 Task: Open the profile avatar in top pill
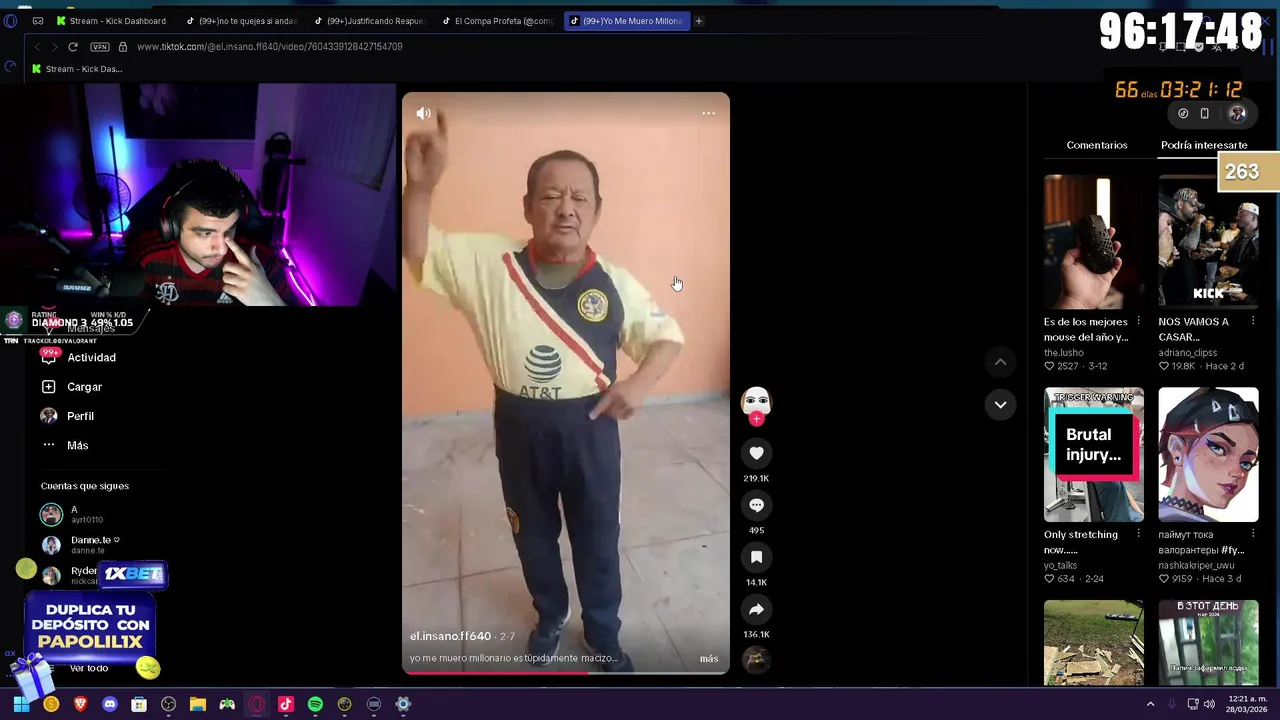coord(1237,114)
